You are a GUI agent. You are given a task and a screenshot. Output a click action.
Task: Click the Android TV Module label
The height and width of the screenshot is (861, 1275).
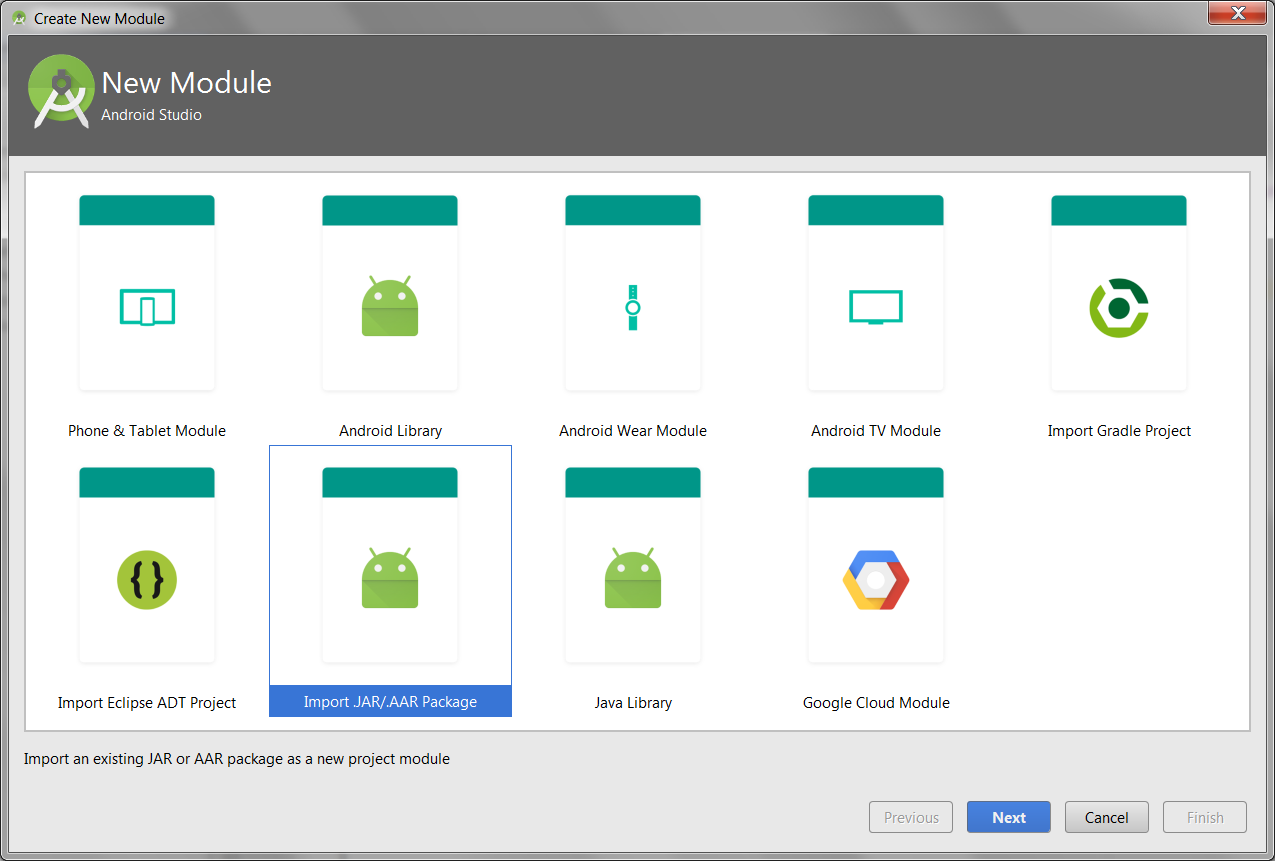point(876,431)
